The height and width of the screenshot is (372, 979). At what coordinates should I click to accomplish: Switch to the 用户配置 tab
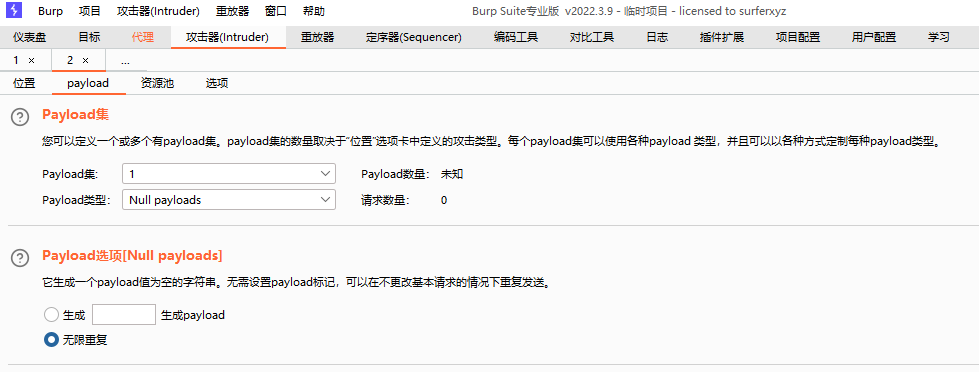pyautogui.click(x=873, y=37)
